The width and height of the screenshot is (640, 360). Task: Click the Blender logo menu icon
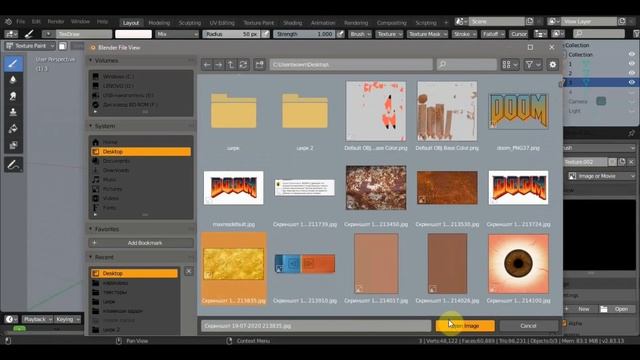tap(8, 22)
